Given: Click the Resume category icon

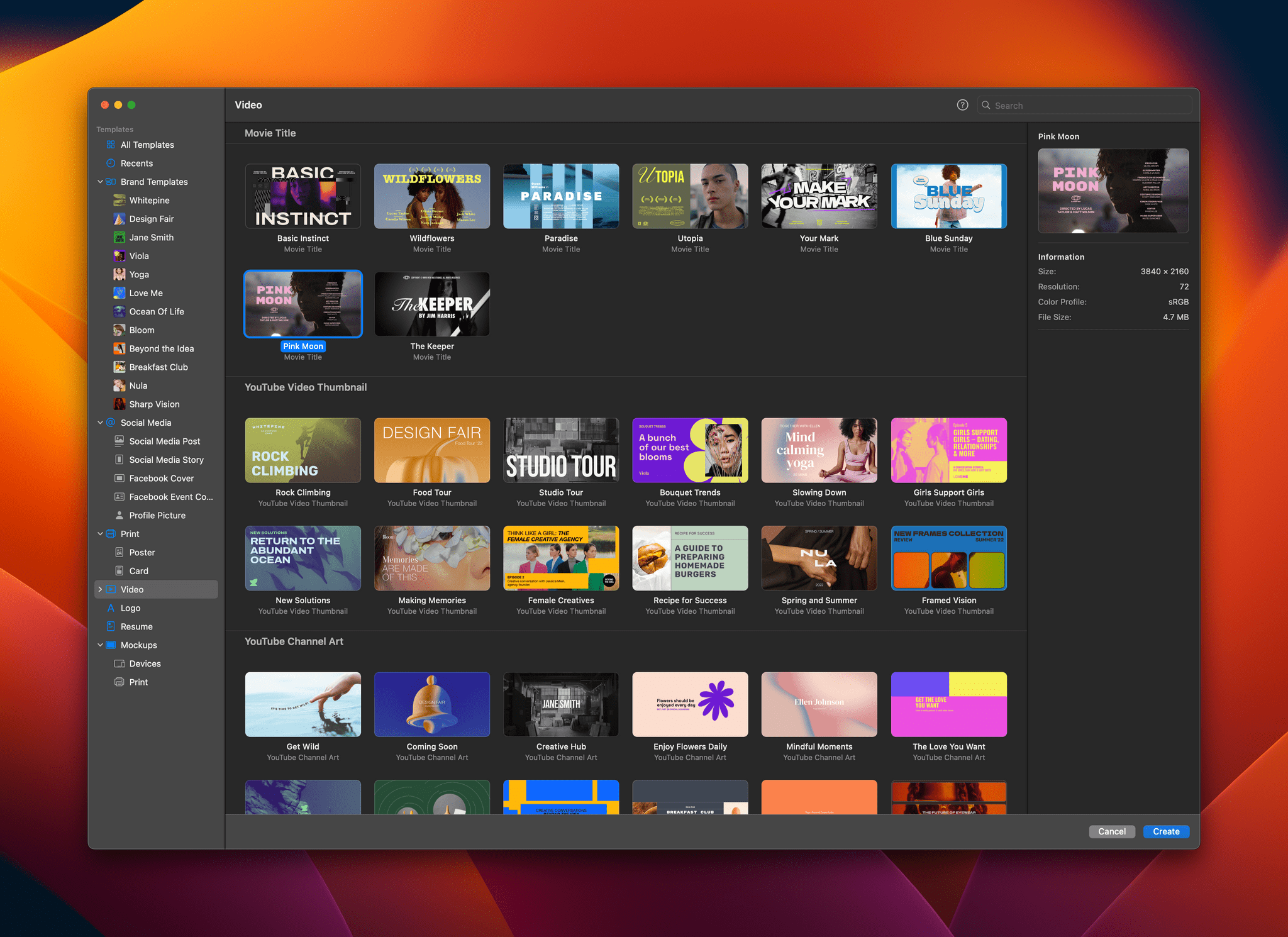Looking at the screenshot, I should [111, 626].
